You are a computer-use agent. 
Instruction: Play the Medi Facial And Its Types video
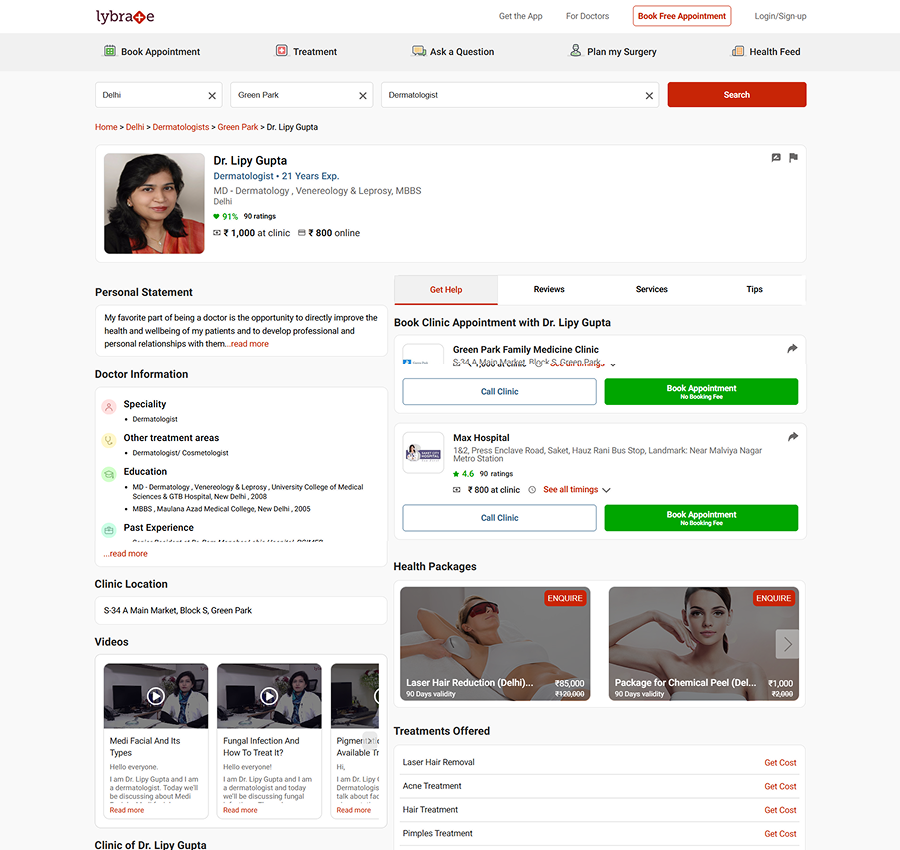[x=155, y=694]
